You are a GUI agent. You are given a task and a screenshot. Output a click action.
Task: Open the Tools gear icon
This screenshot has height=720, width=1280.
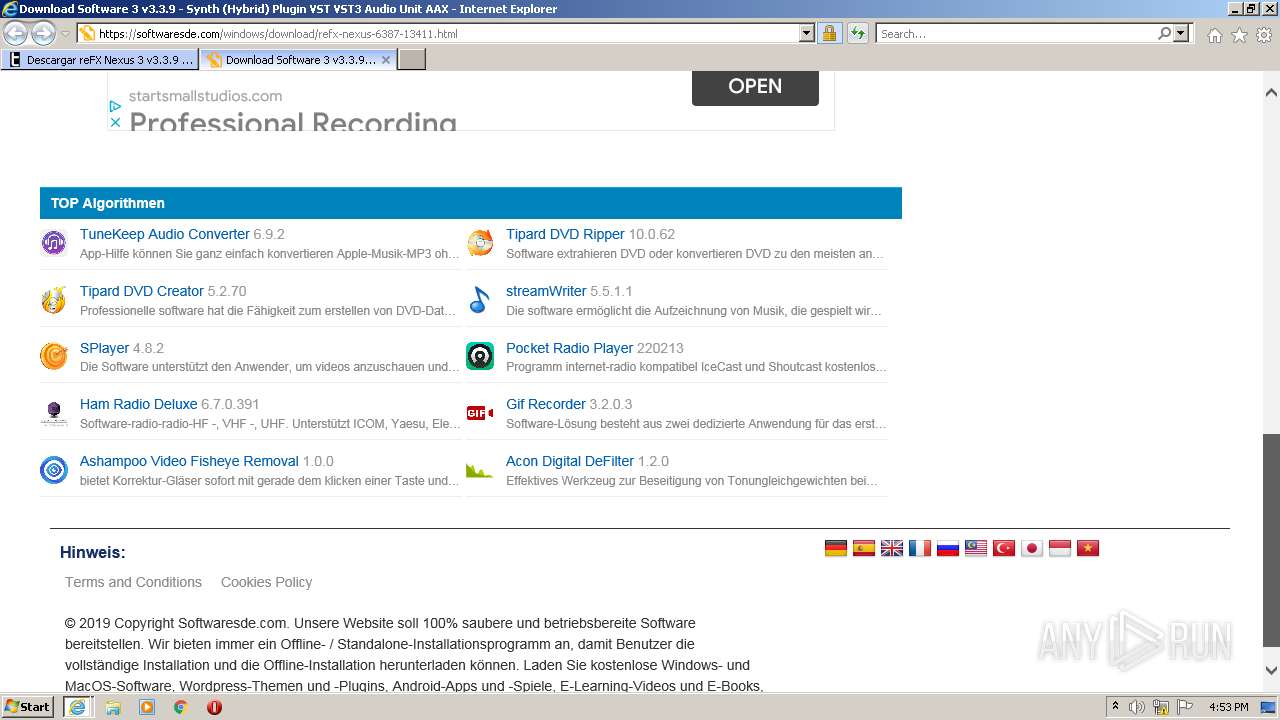(x=1264, y=35)
